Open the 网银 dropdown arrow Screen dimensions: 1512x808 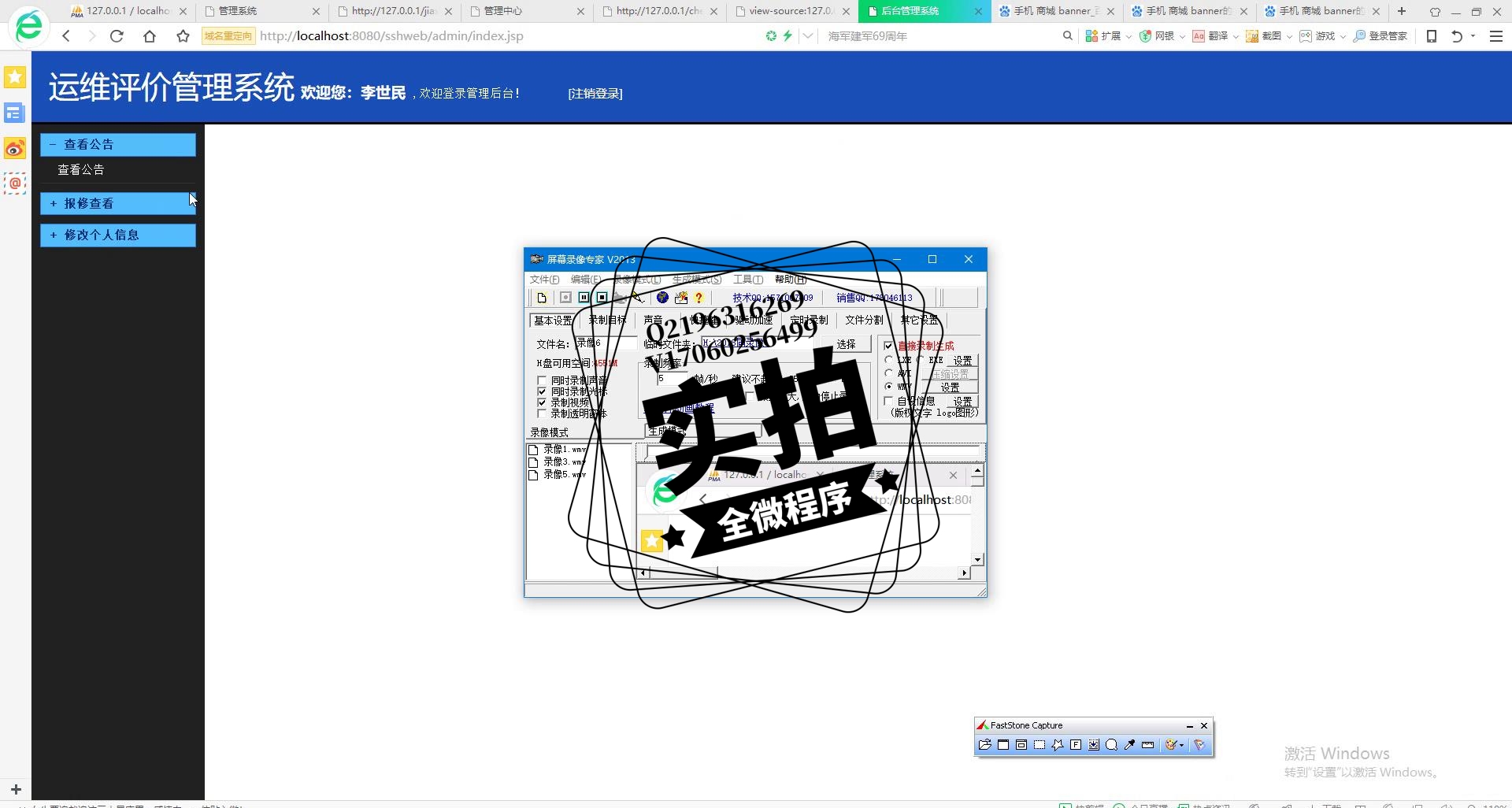(1182, 37)
